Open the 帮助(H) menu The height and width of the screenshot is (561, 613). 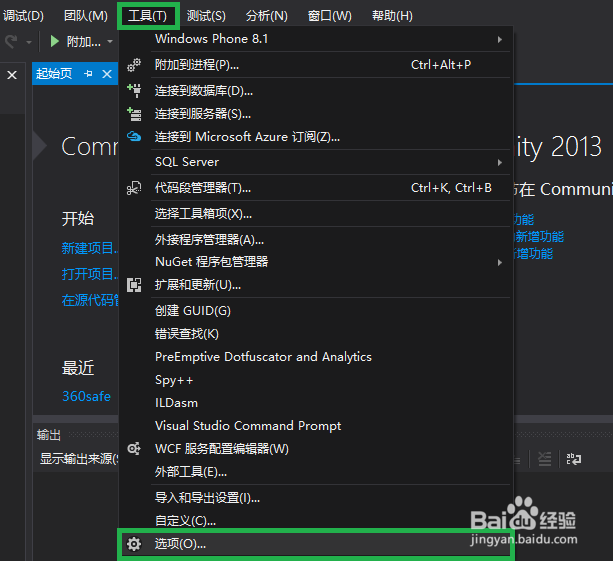(392, 16)
